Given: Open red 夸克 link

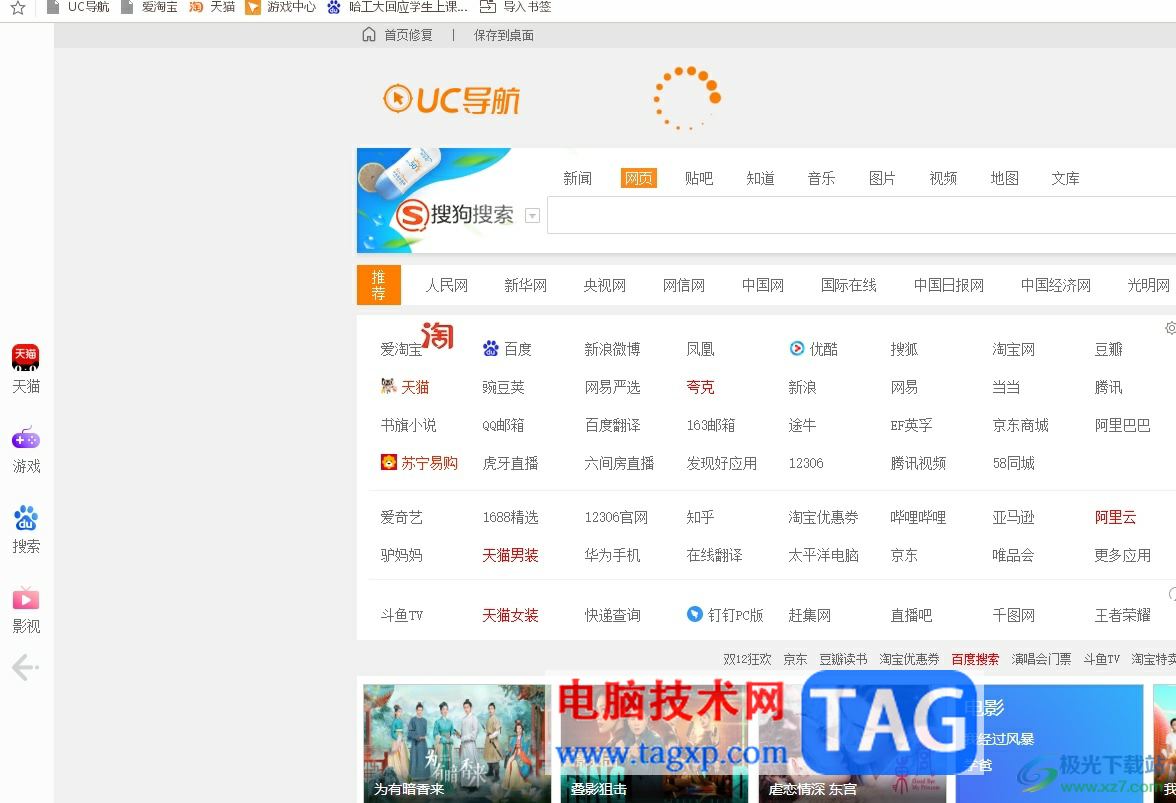Looking at the screenshot, I should coord(700,388).
